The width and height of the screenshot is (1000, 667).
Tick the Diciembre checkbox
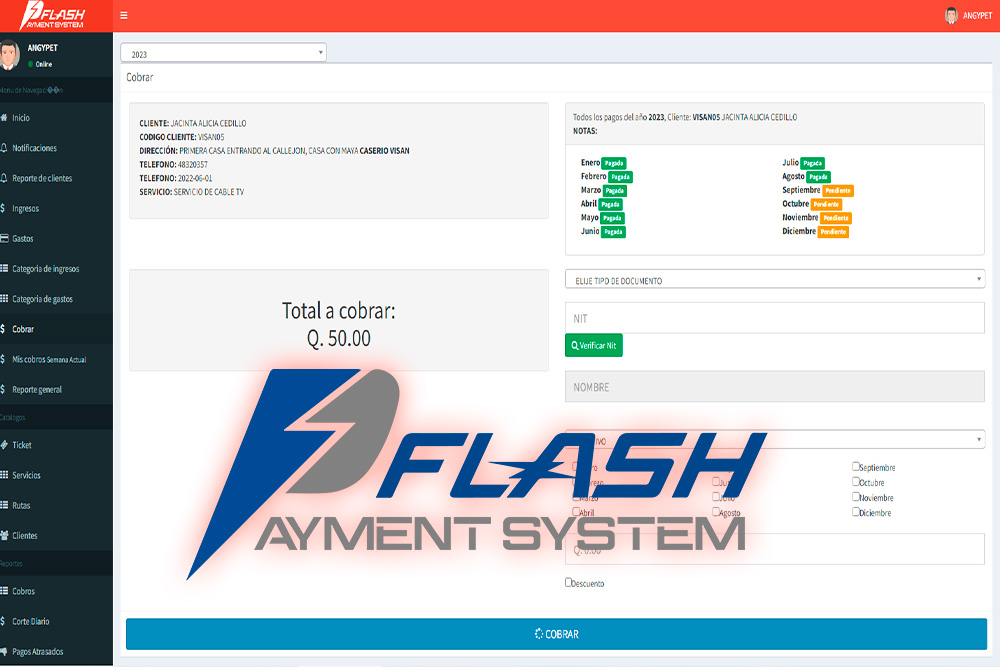point(856,512)
